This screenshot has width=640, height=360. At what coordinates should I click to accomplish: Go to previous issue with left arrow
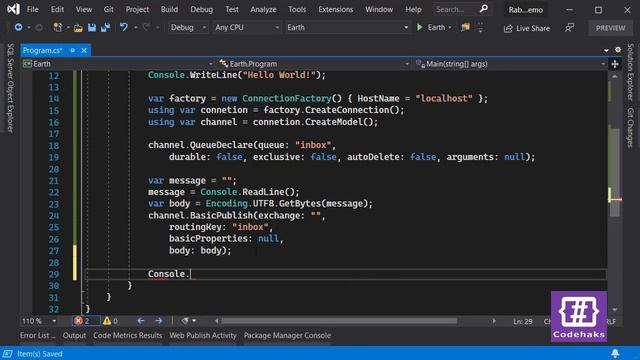tap(141, 321)
